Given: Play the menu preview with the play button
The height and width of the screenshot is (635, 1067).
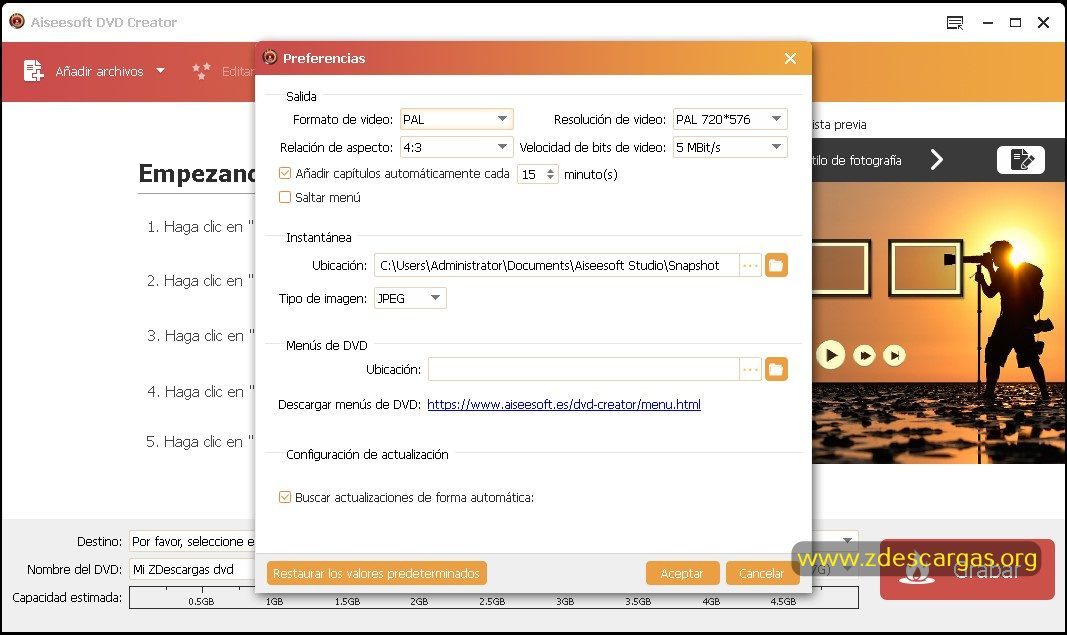Looking at the screenshot, I should click(x=831, y=355).
